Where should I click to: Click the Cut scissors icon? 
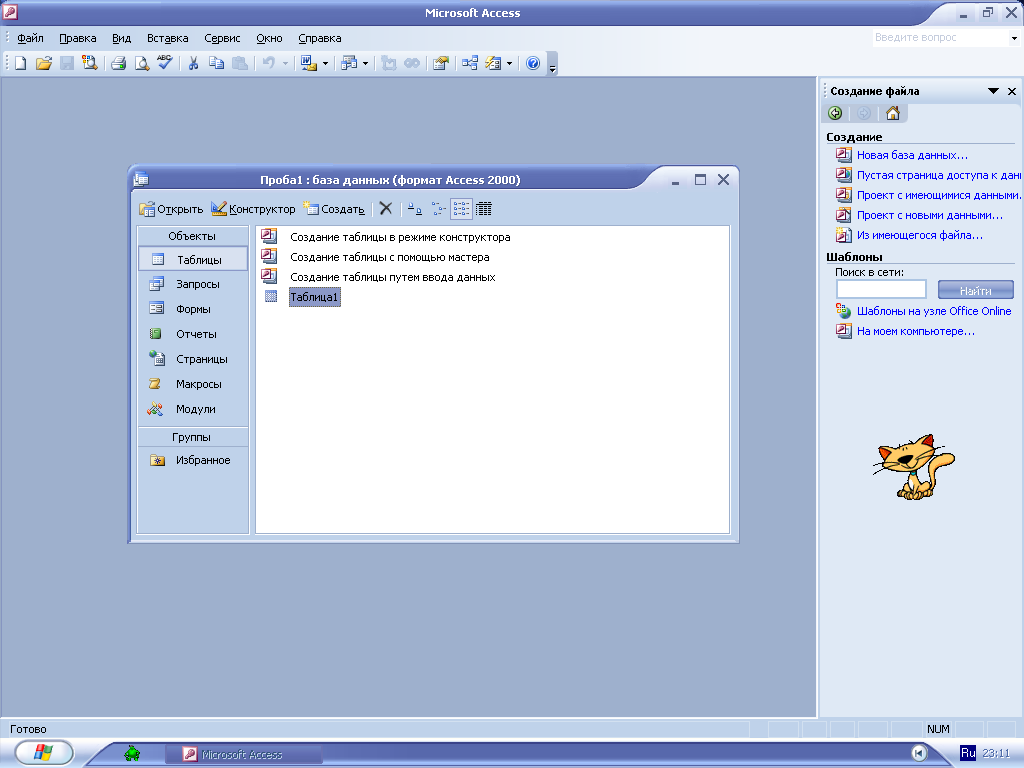[x=193, y=63]
